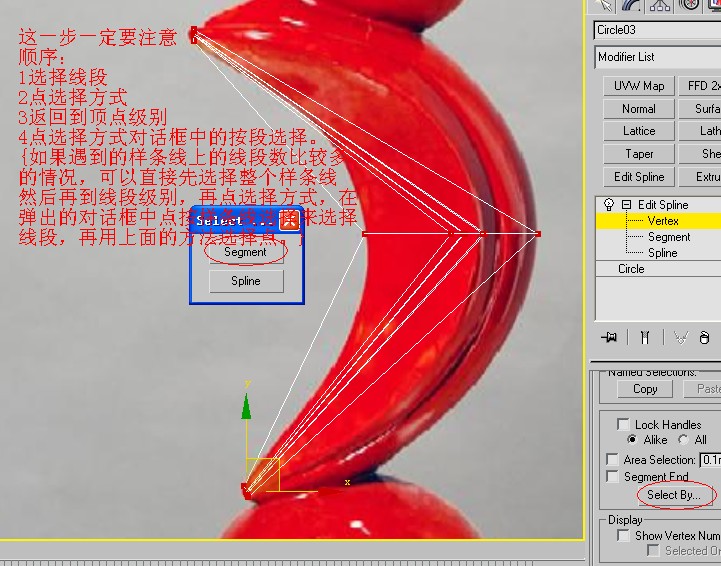
Task: Select the Circle base object in stack
Action: (x=631, y=269)
